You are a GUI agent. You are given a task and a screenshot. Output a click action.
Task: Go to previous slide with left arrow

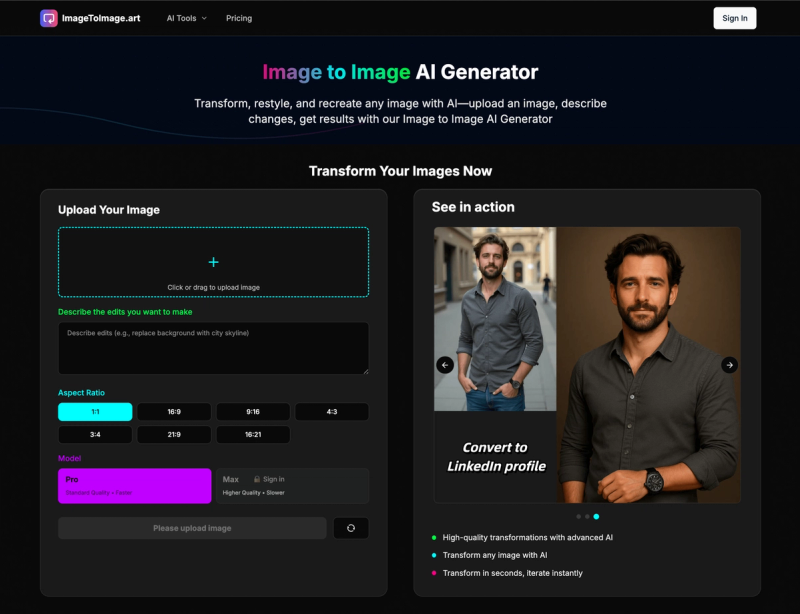point(445,365)
